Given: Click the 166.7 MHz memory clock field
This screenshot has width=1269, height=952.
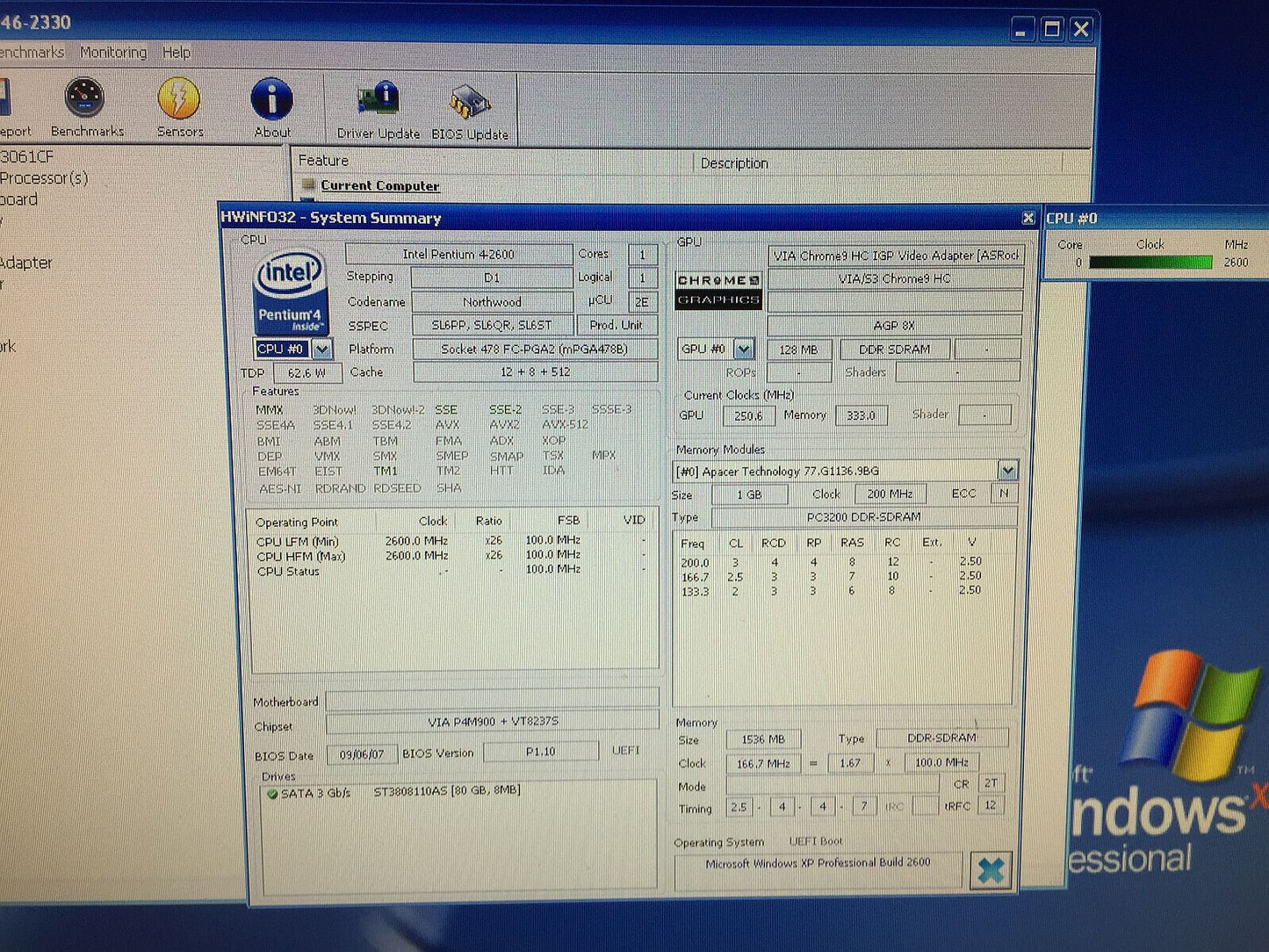Looking at the screenshot, I should [762, 763].
